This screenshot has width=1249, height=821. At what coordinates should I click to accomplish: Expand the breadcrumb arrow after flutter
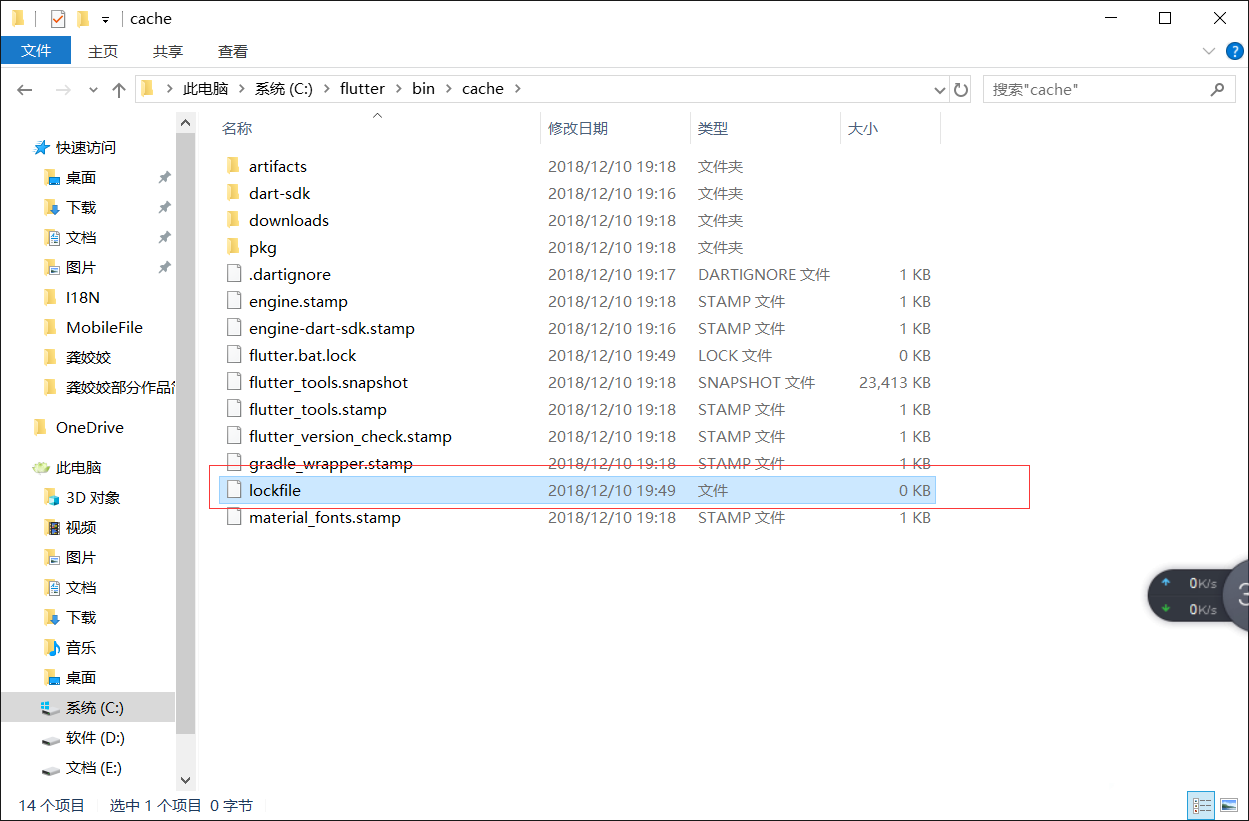(396, 88)
